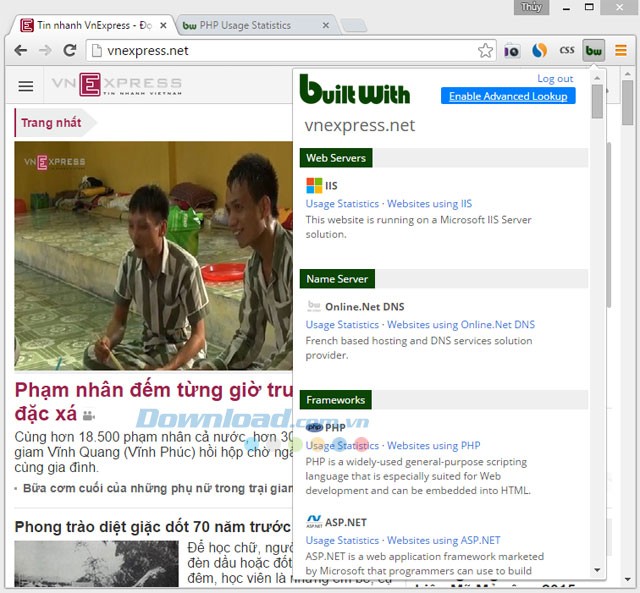Open Websites using ASP.NET link

pos(443,541)
